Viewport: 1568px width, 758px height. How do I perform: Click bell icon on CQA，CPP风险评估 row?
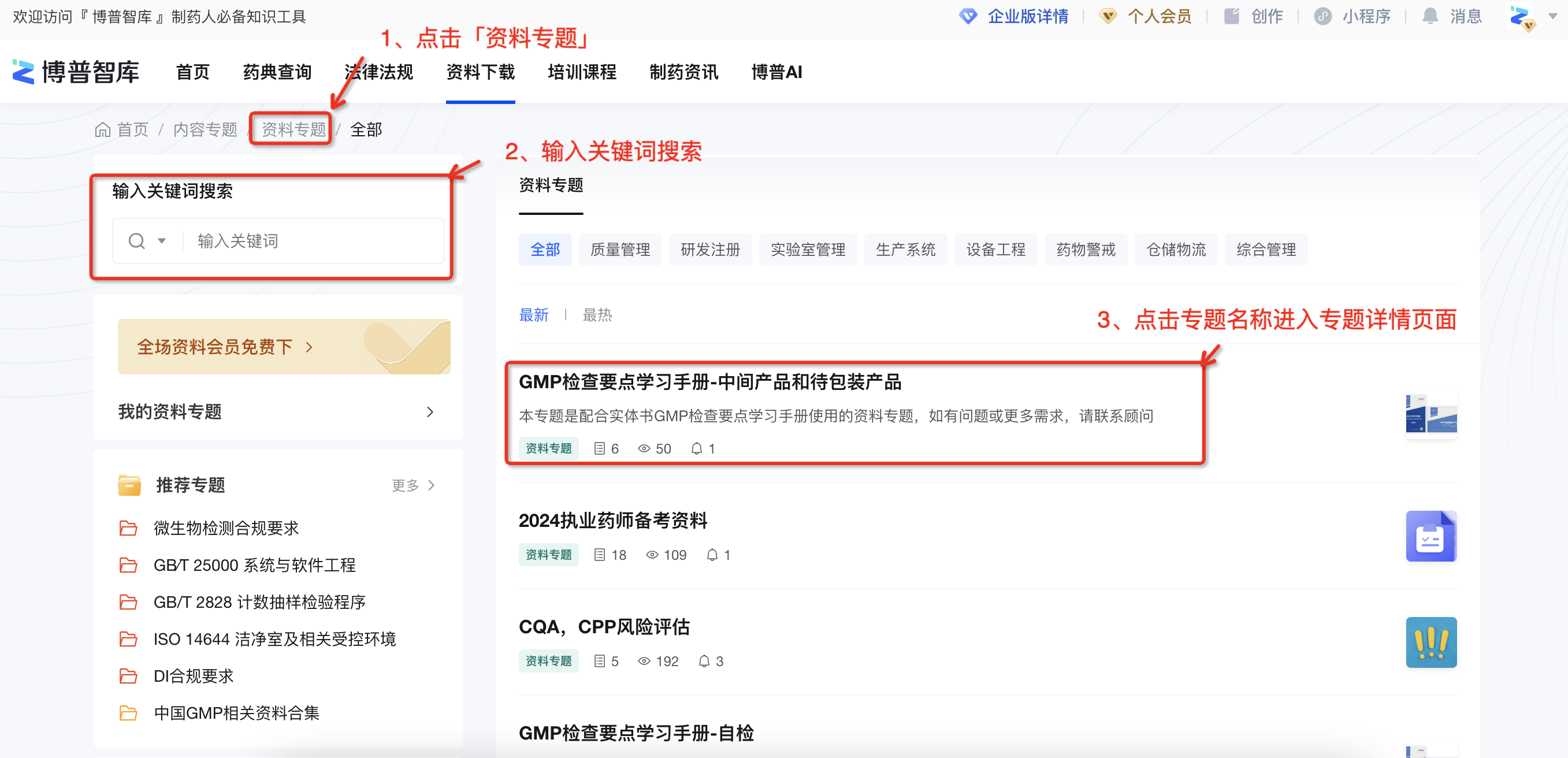(x=704, y=662)
